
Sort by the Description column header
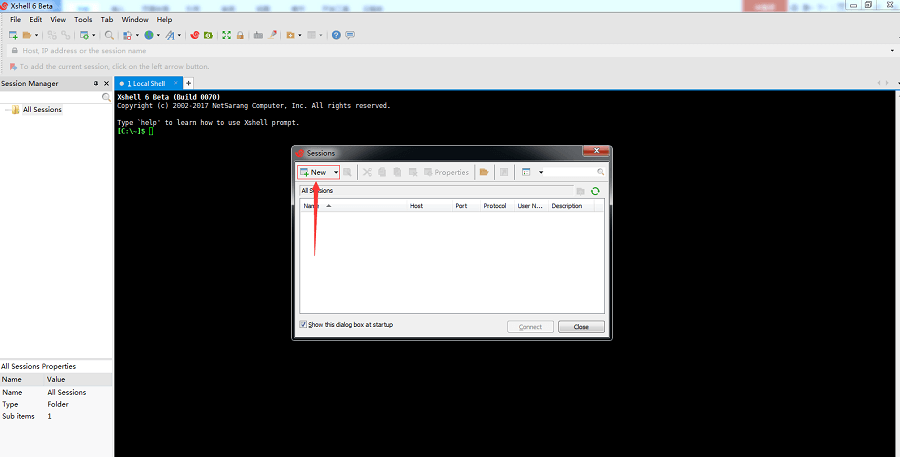pyautogui.click(x=571, y=206)
